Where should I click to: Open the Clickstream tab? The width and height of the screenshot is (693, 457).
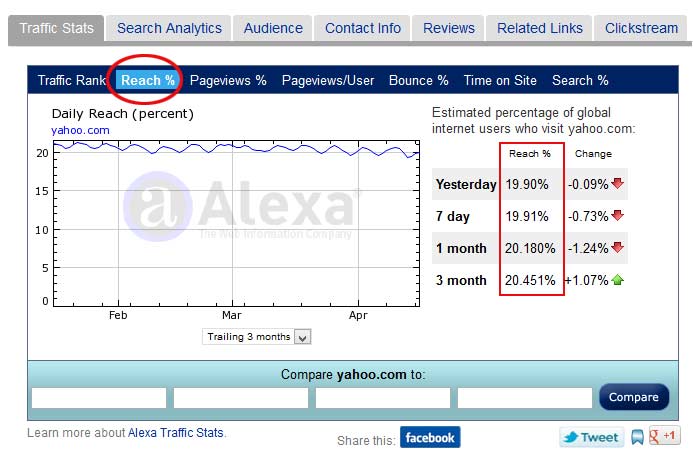(x=641, y=28)
